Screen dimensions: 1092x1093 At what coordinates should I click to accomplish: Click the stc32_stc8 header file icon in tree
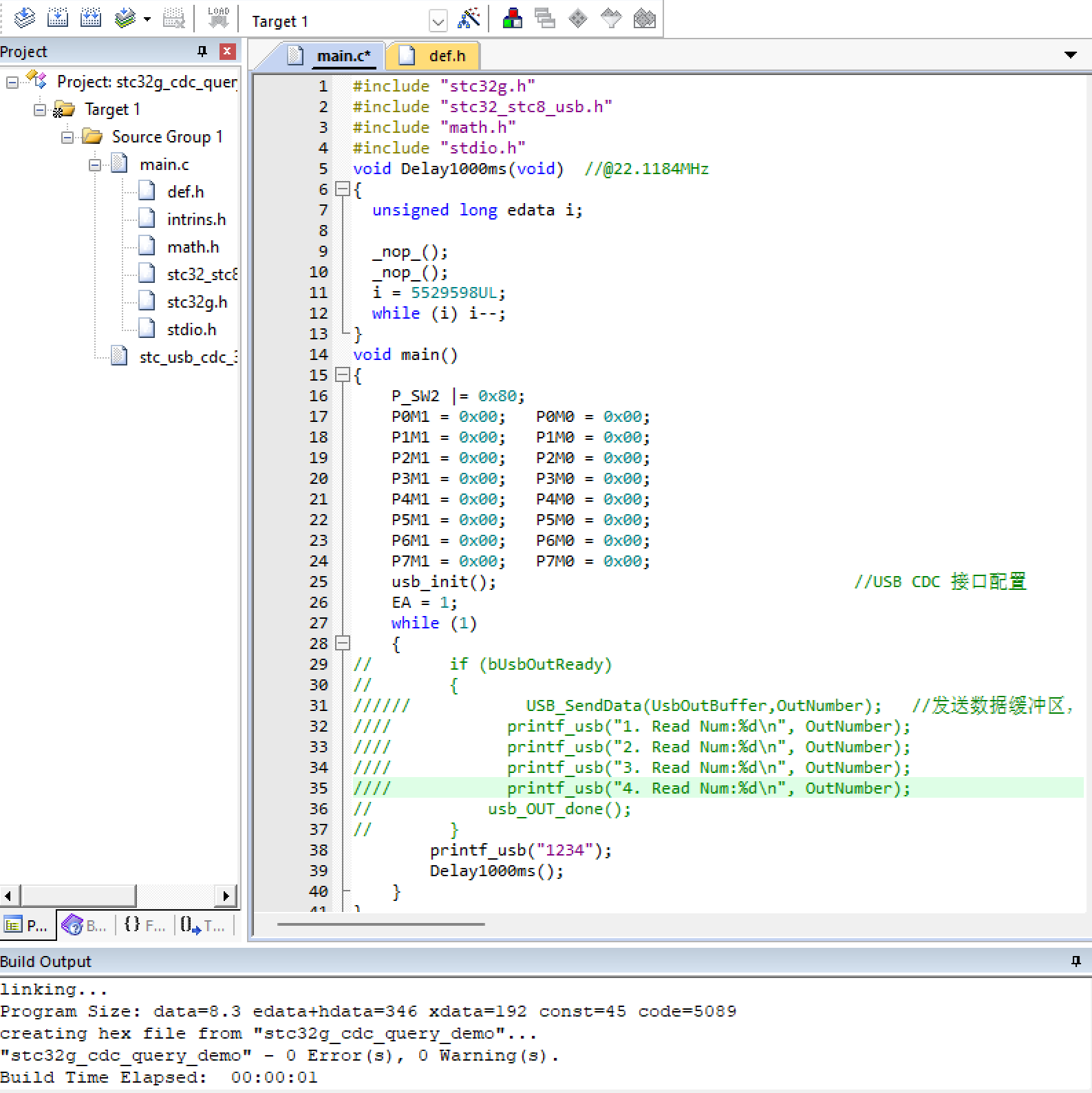tap(147, 274)
